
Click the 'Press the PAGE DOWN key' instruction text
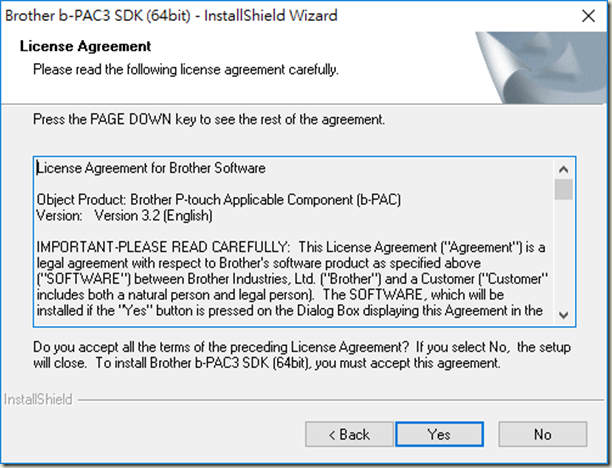(209, 119)
